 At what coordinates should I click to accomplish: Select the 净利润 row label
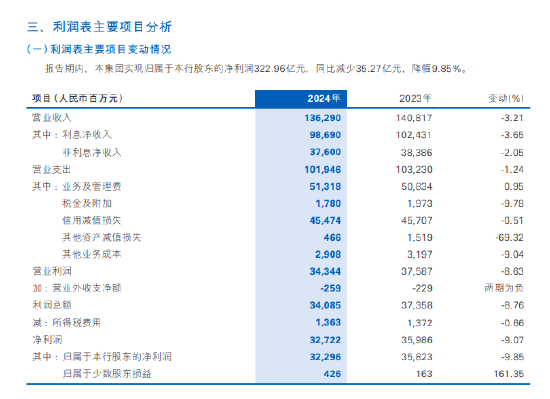(x=47, y=340)
